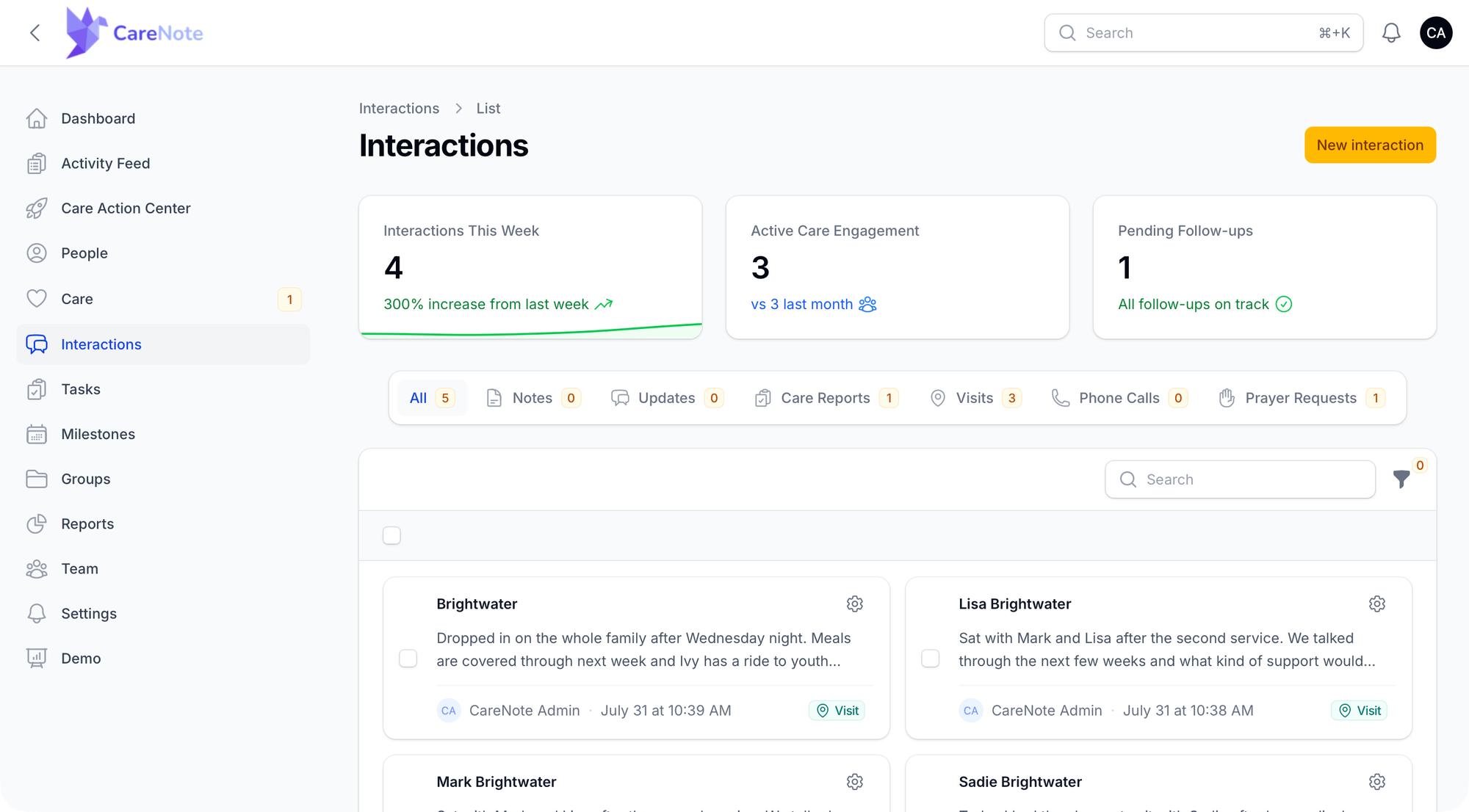
Task: Click the Activity Feed clipboard icon
Action: tap(37, 164)
